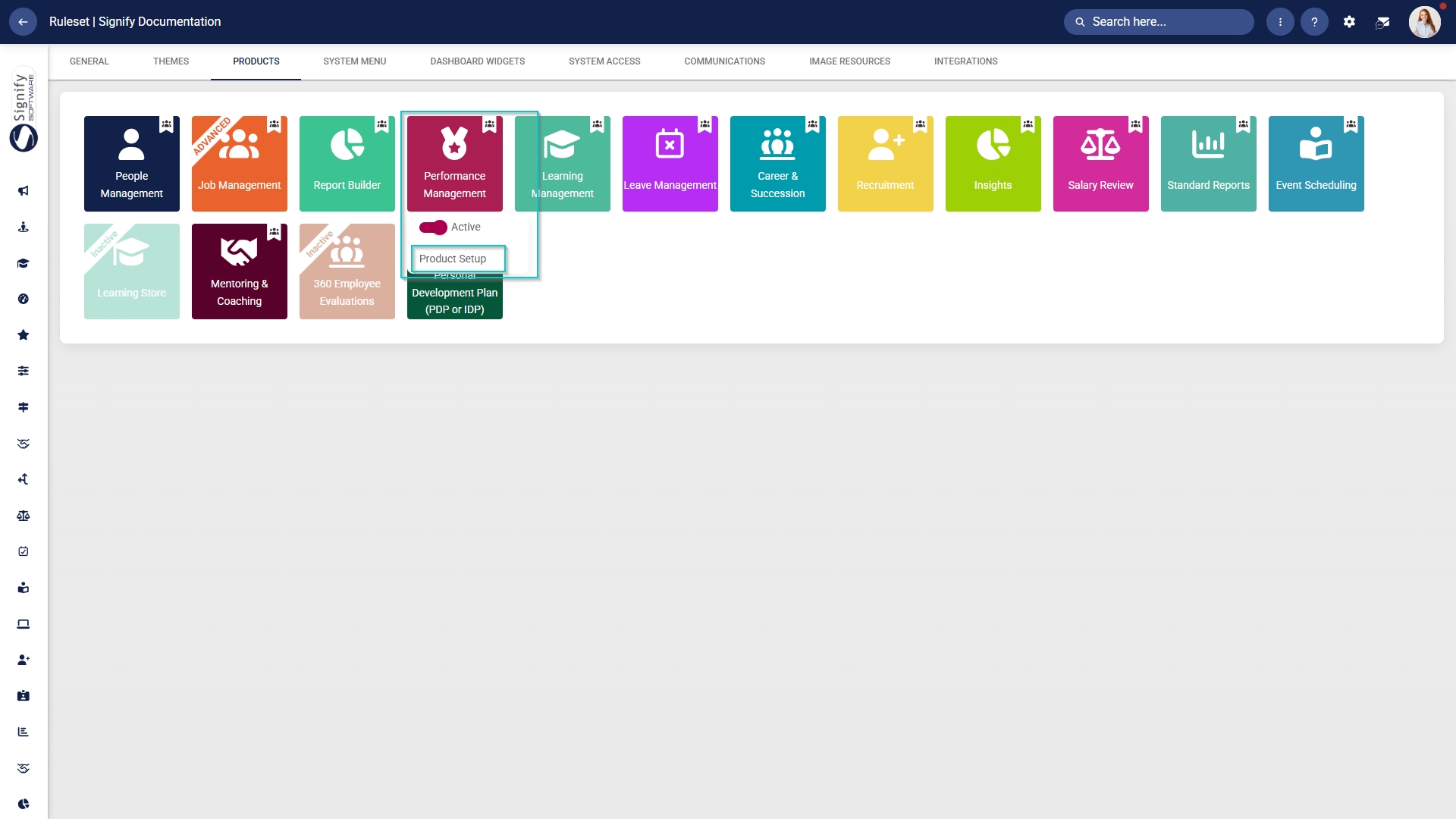This screenshot has height=819, width=1456.
Task: Select the Event Scheduling product tile
Action: tap(1316, 164)
